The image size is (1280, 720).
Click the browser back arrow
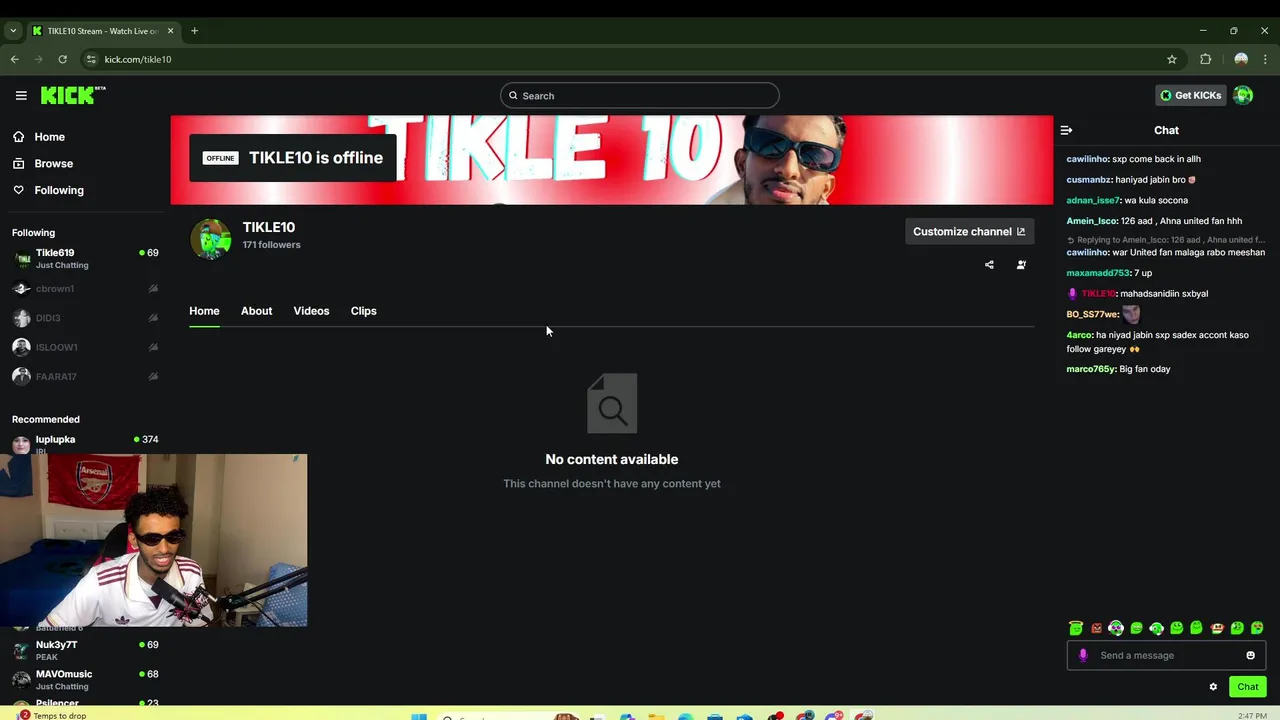14,59
